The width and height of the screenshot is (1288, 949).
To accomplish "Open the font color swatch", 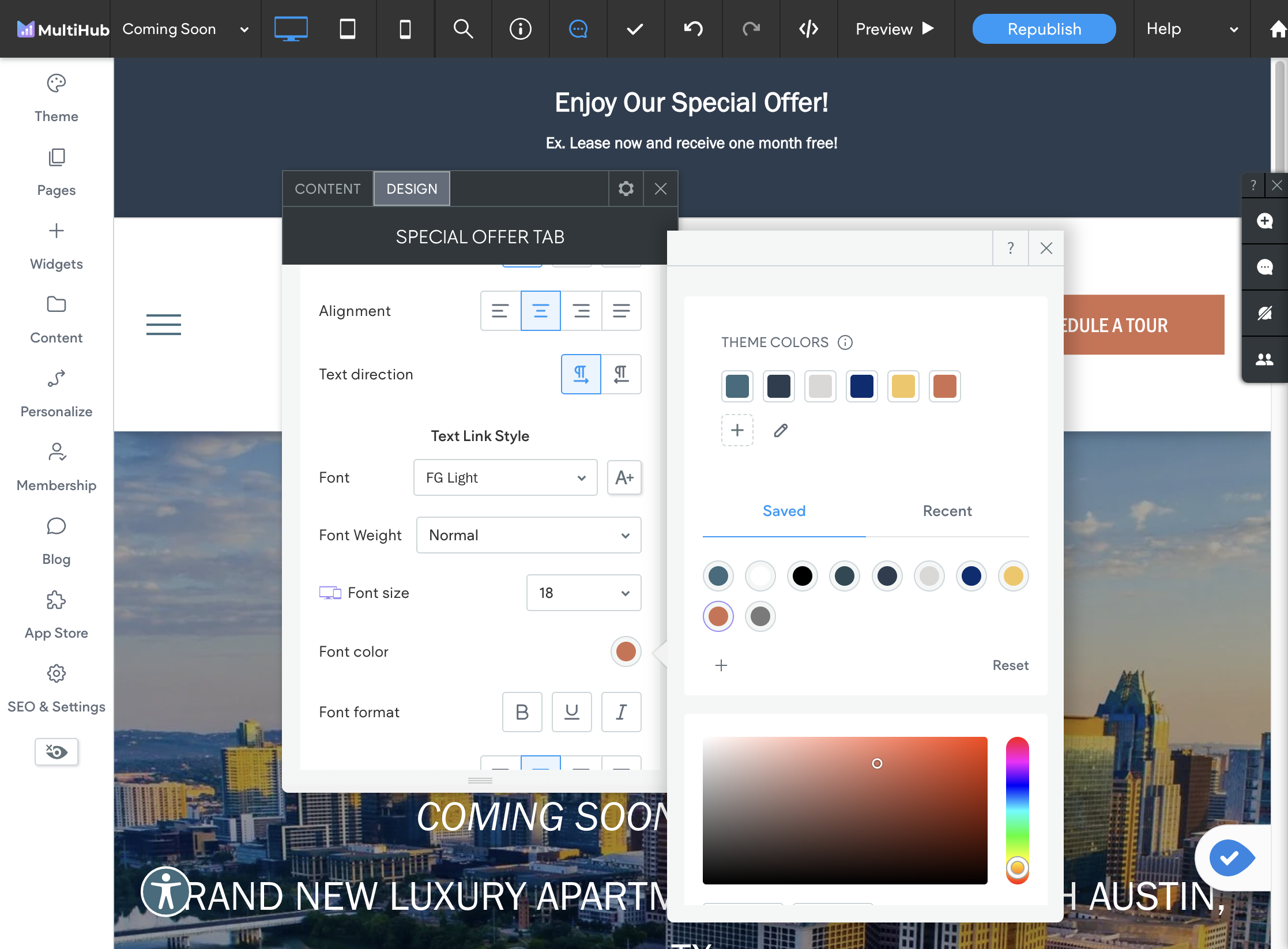I will [x=626, y=652].
